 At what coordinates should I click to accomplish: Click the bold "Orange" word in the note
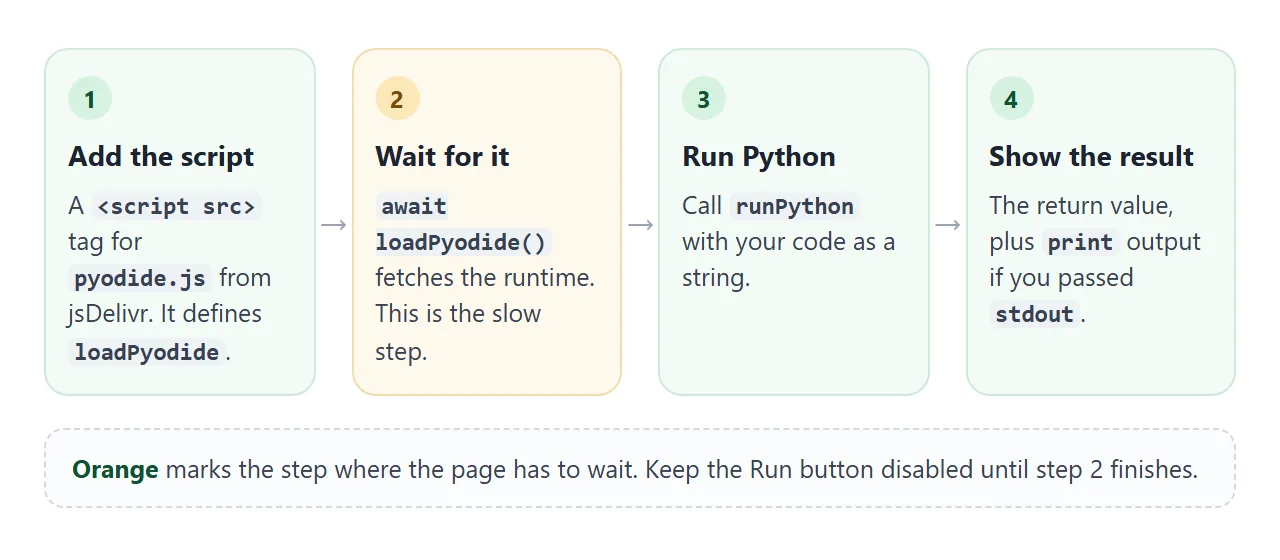pyautogui.click(x=115, y=470)
